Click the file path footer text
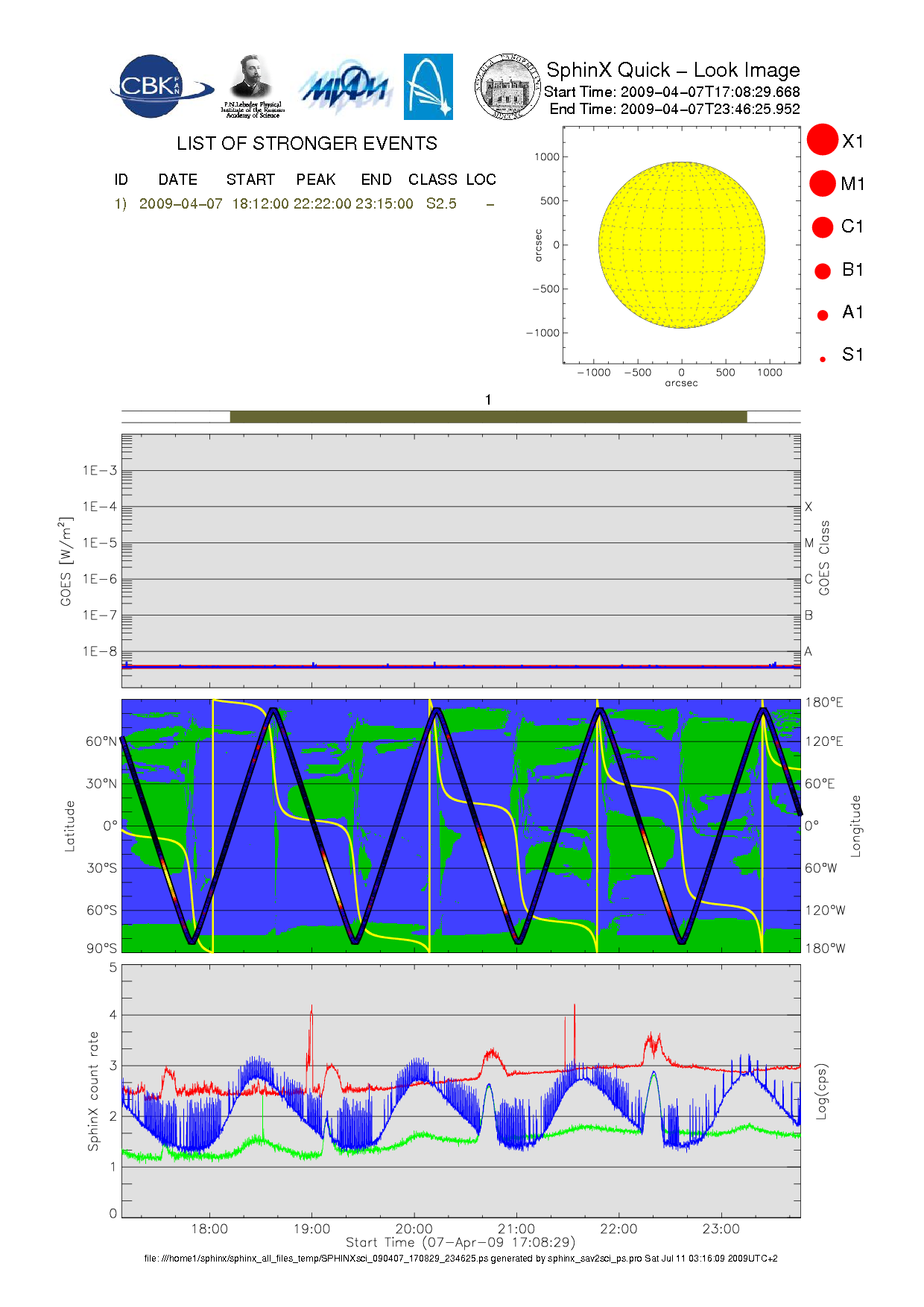Viewport: 924px width, 1307px height. click(x=461, y=1259)
